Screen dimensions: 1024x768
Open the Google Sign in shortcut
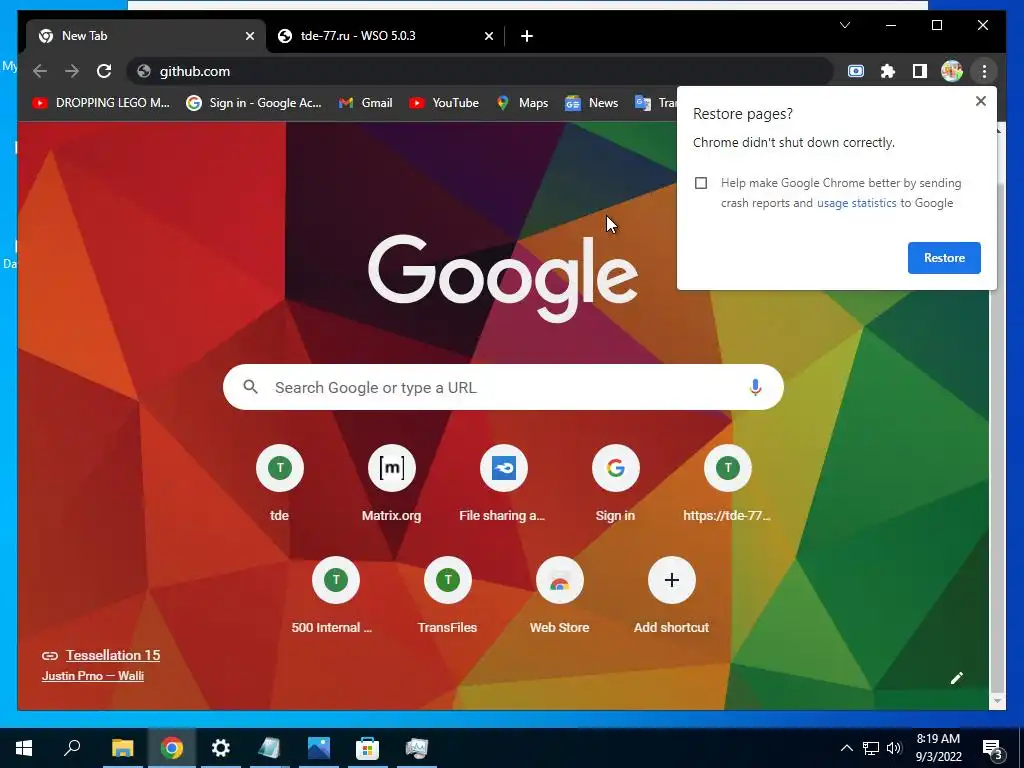[615, 482]
